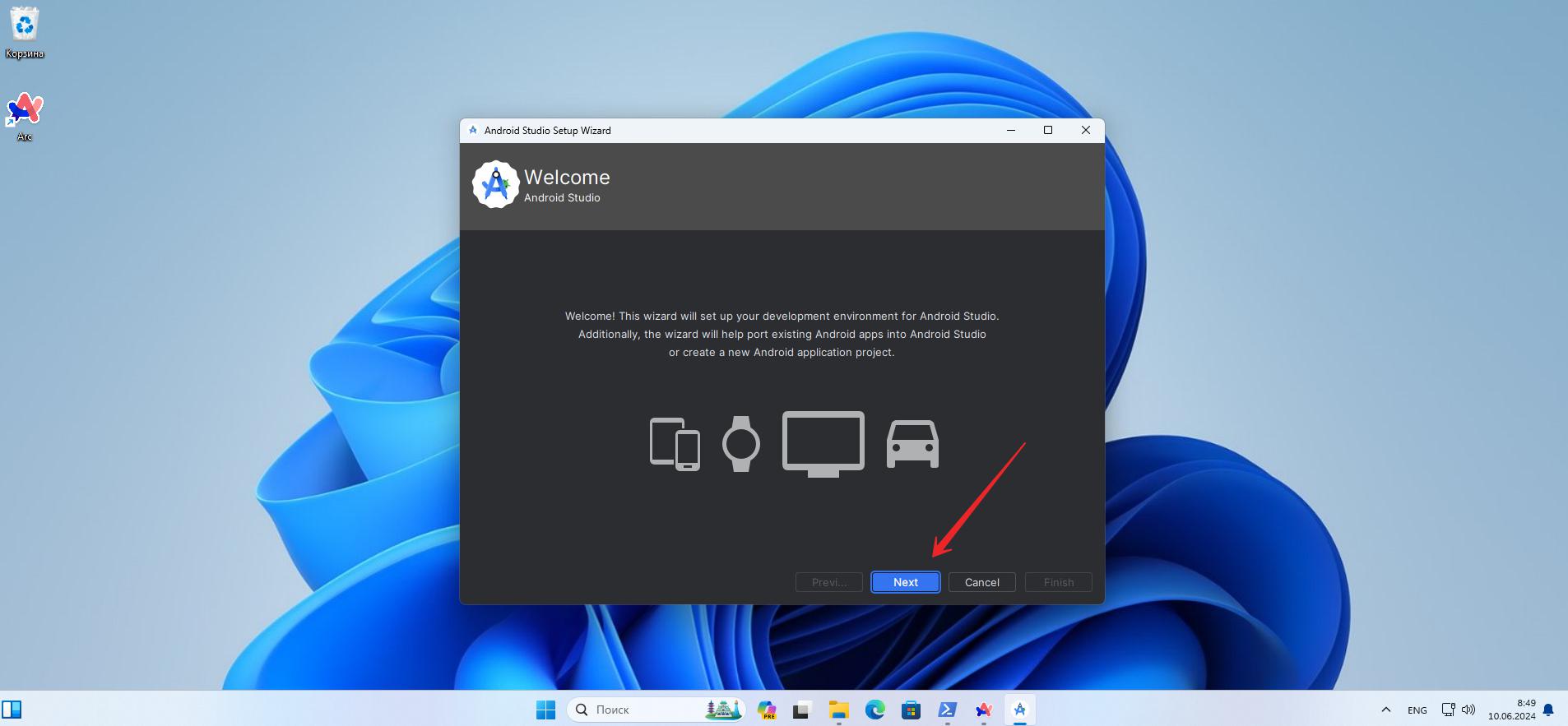Open the Windows Start menu
The height and width of the screenshot is (726, 1568).
[545, 710]
